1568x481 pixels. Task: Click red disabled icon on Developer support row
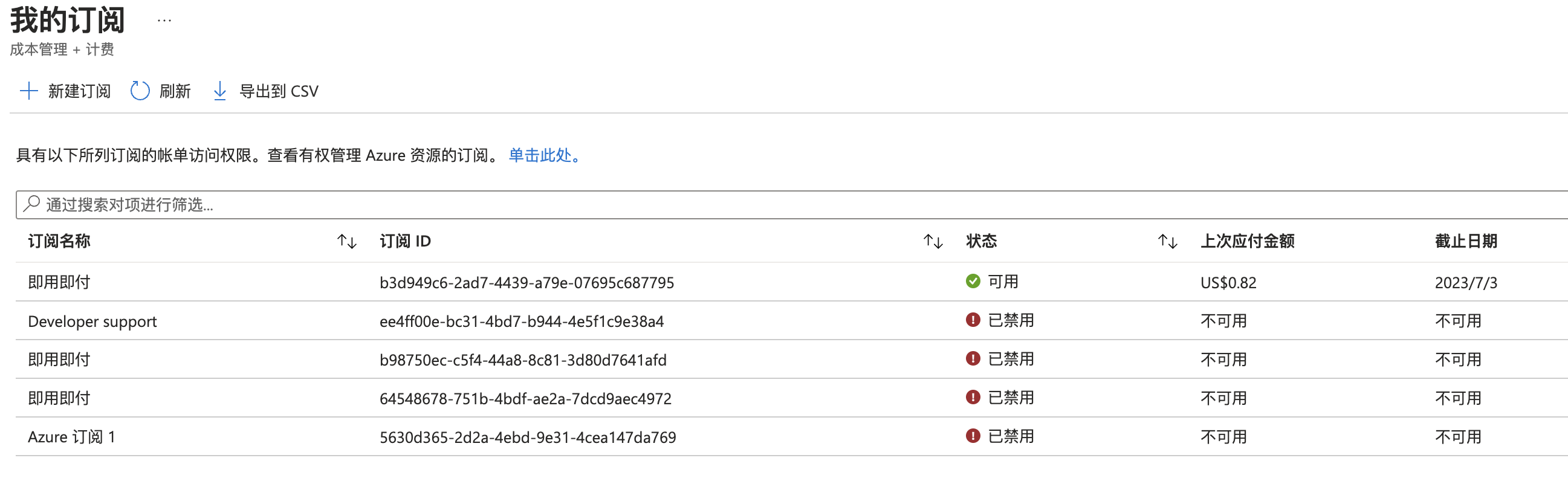coord(973,320)
